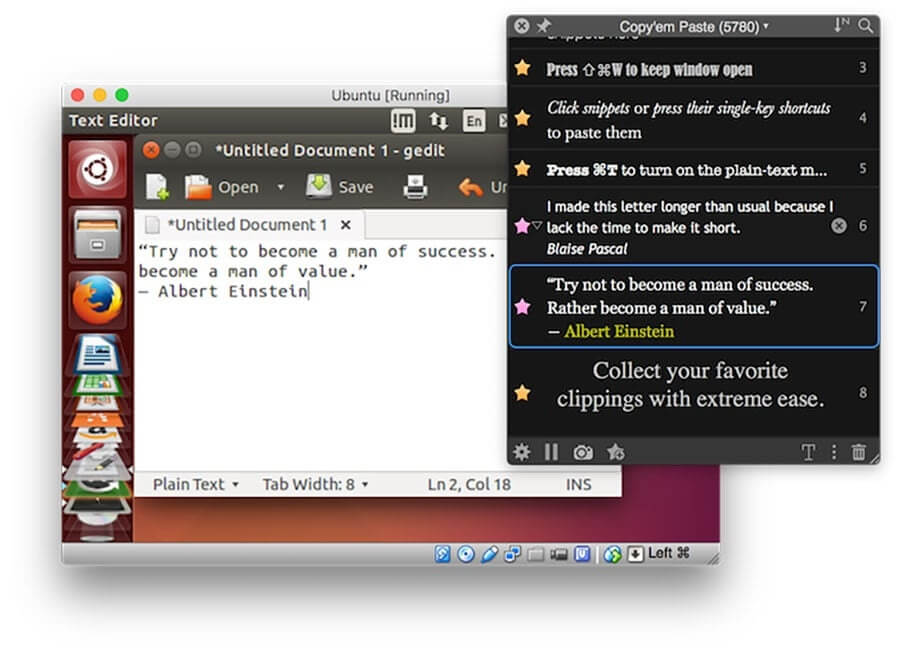Open the En language indicator
The width and height of the screenshot is (900, 651).
[x=474, y=121]
